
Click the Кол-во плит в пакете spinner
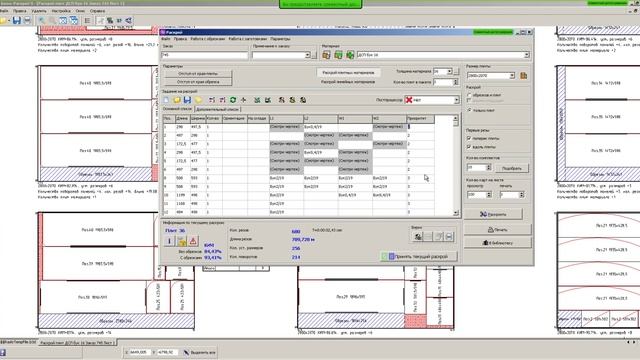[x=456, y=82]
